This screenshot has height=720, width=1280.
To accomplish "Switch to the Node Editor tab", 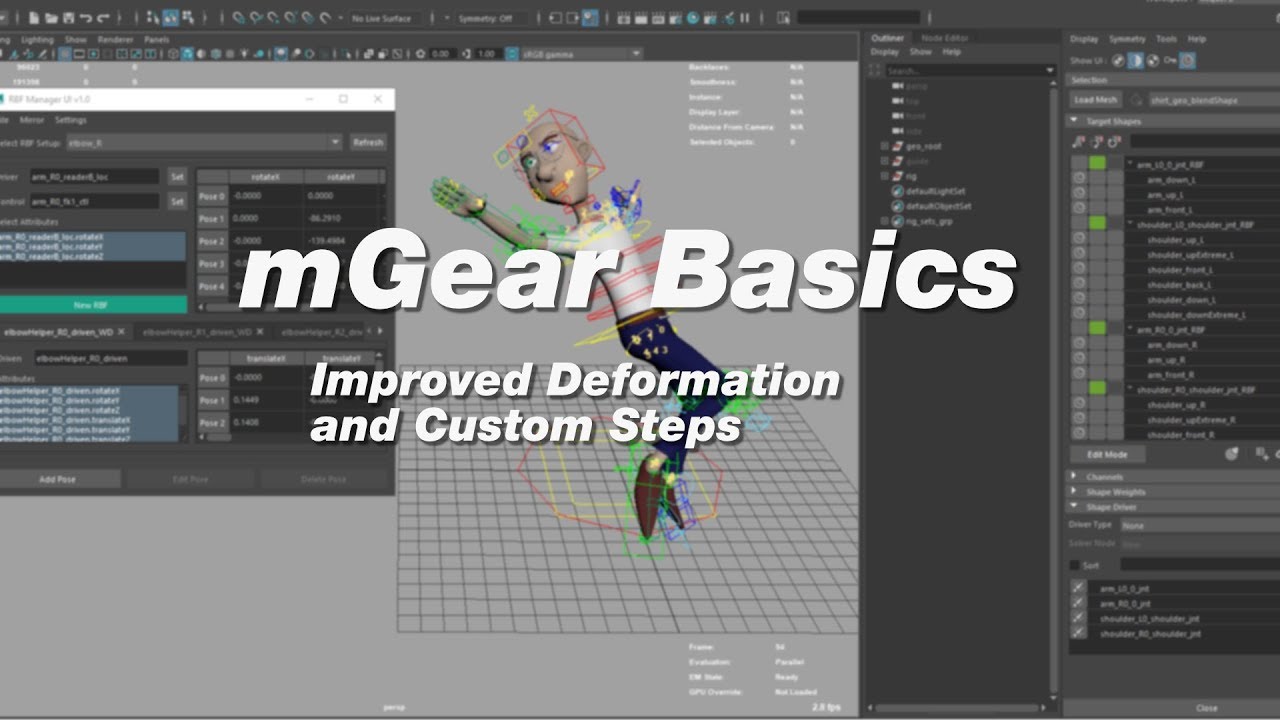I will tap(944, 38).
